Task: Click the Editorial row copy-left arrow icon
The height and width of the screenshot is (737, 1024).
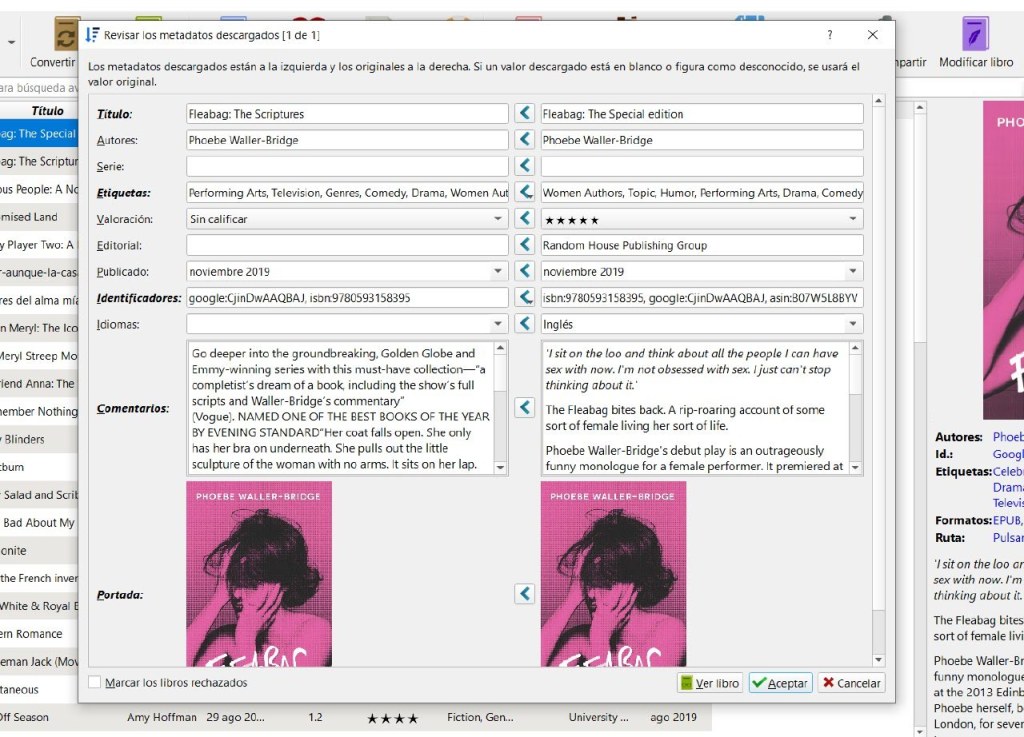Action: click(x=525, y=245)
